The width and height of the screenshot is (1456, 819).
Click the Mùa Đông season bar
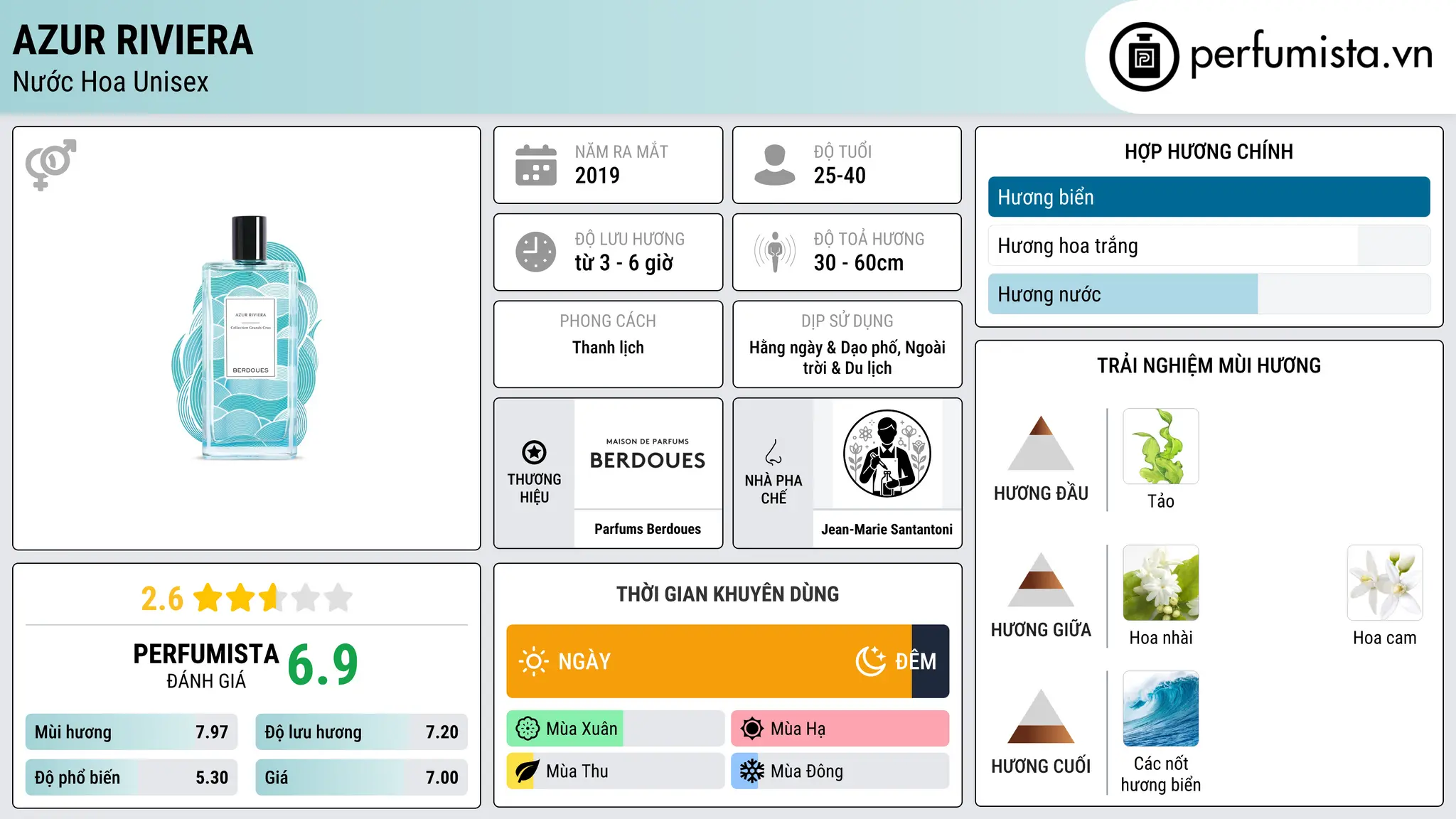(840, 771)
